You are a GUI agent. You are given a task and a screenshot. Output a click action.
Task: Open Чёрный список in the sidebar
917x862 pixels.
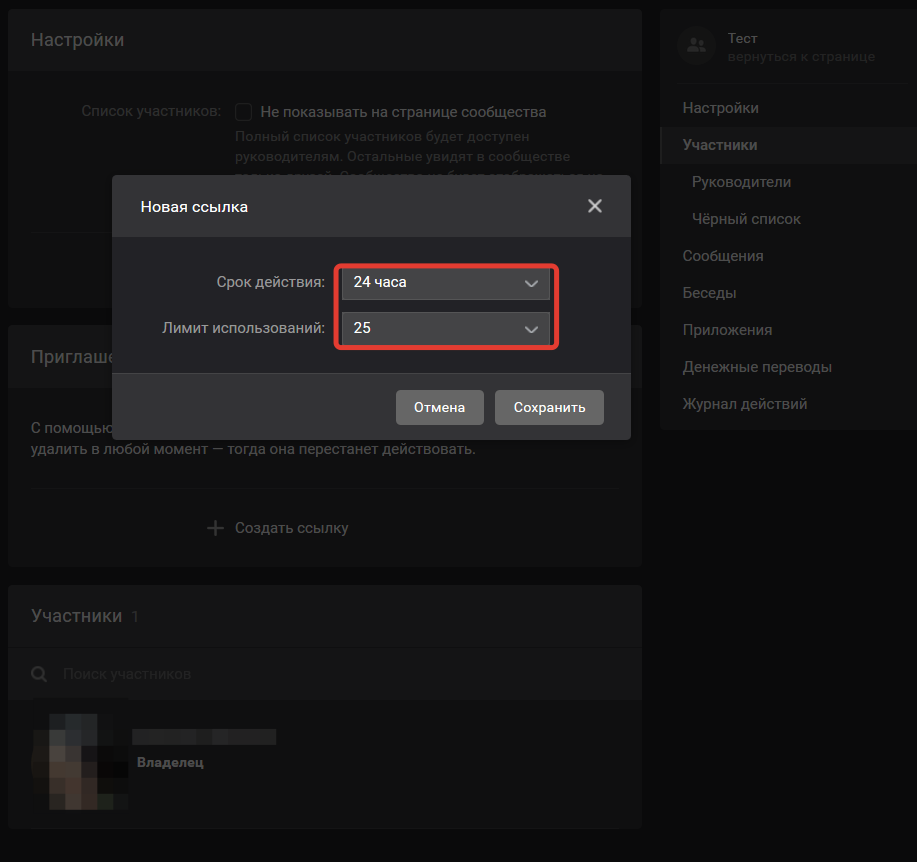click(x=746, y=219)
